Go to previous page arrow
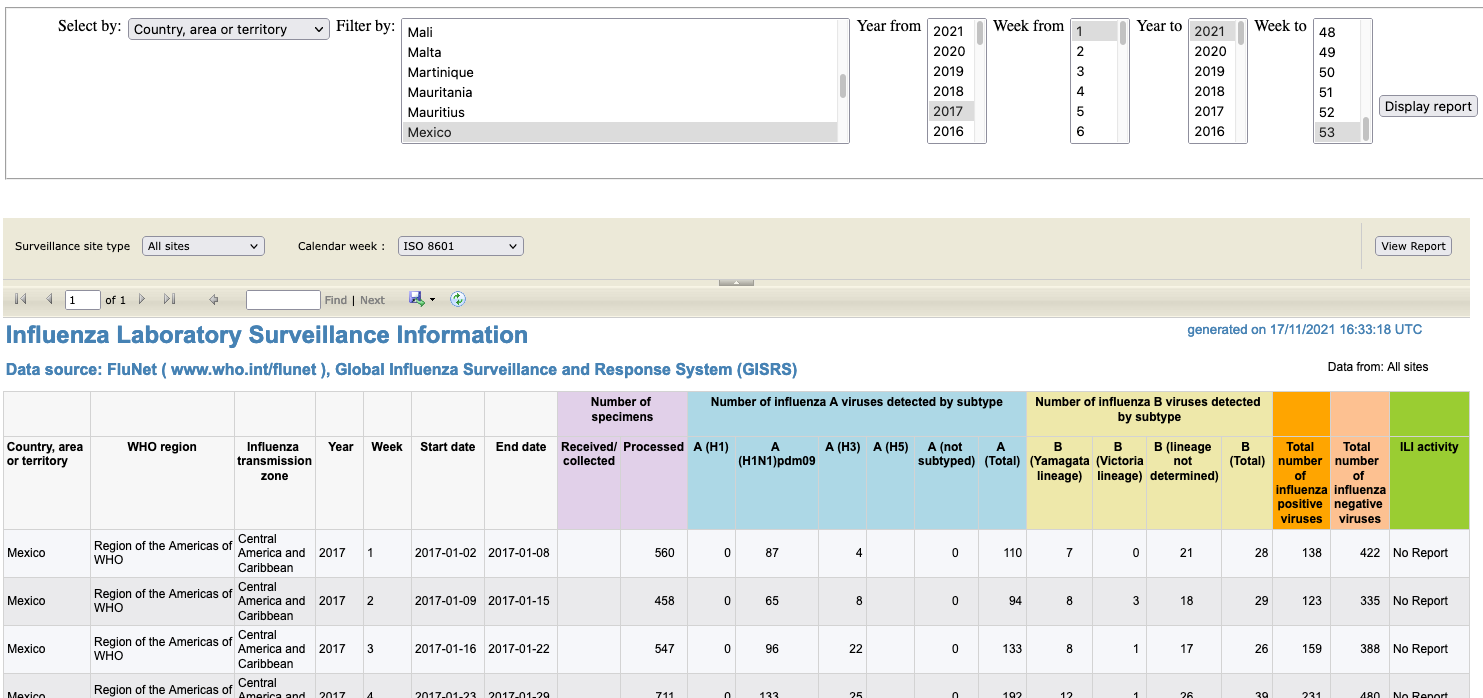This screenshot has width=1483, height=698. coord(49,299)
